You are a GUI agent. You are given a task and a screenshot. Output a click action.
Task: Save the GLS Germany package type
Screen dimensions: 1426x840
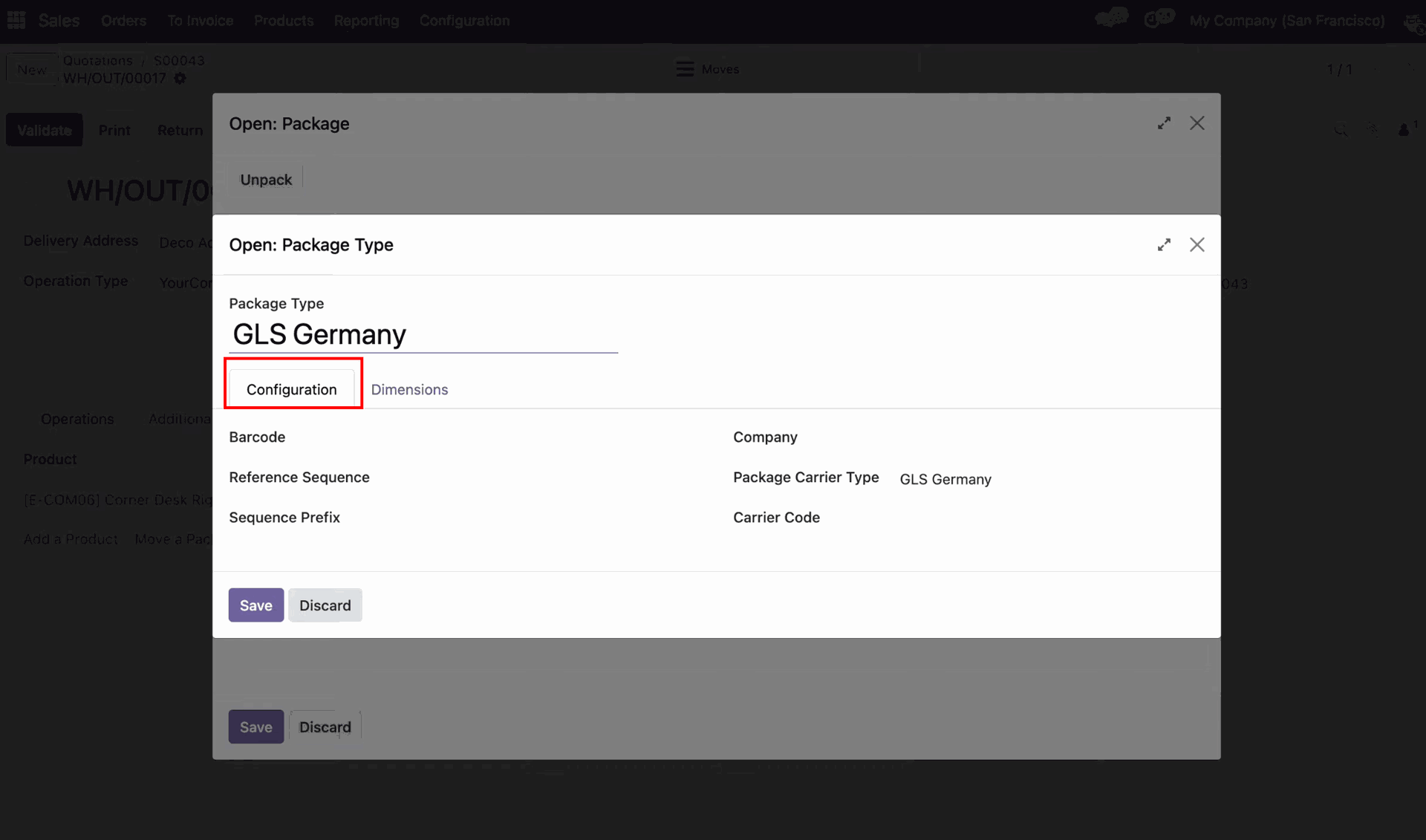(255, 605)
